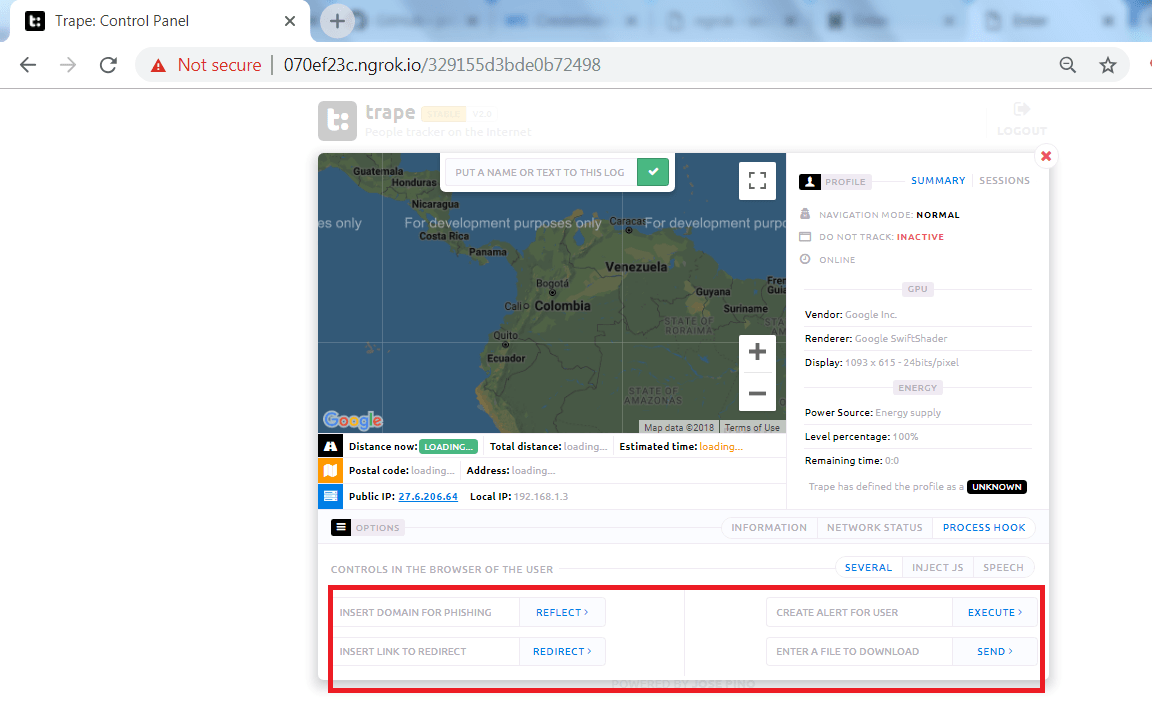Open the Information tab

click(x=769, y=528)
